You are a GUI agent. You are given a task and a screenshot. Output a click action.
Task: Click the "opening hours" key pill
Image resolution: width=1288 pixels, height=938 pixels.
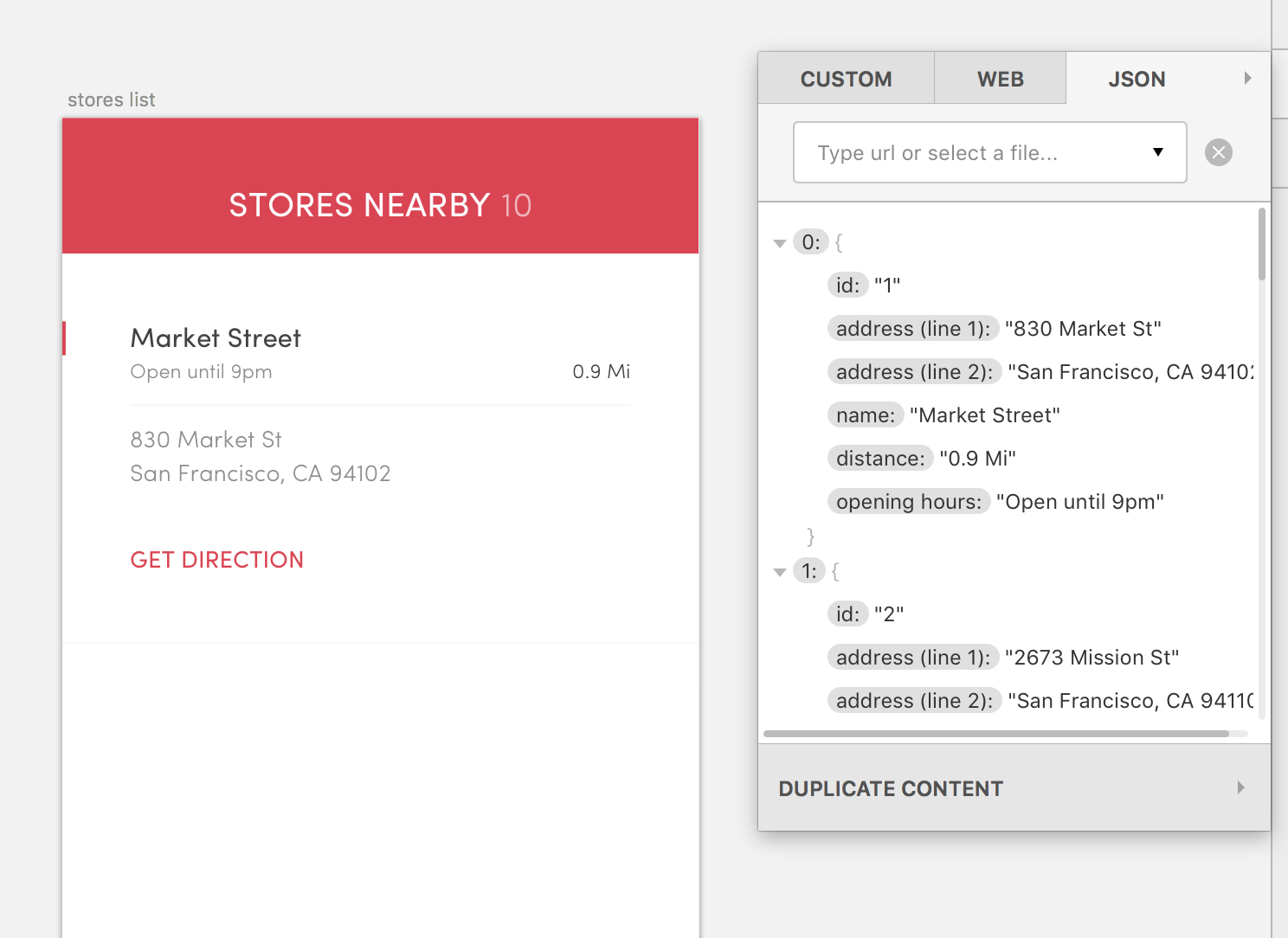pos(909,501)
